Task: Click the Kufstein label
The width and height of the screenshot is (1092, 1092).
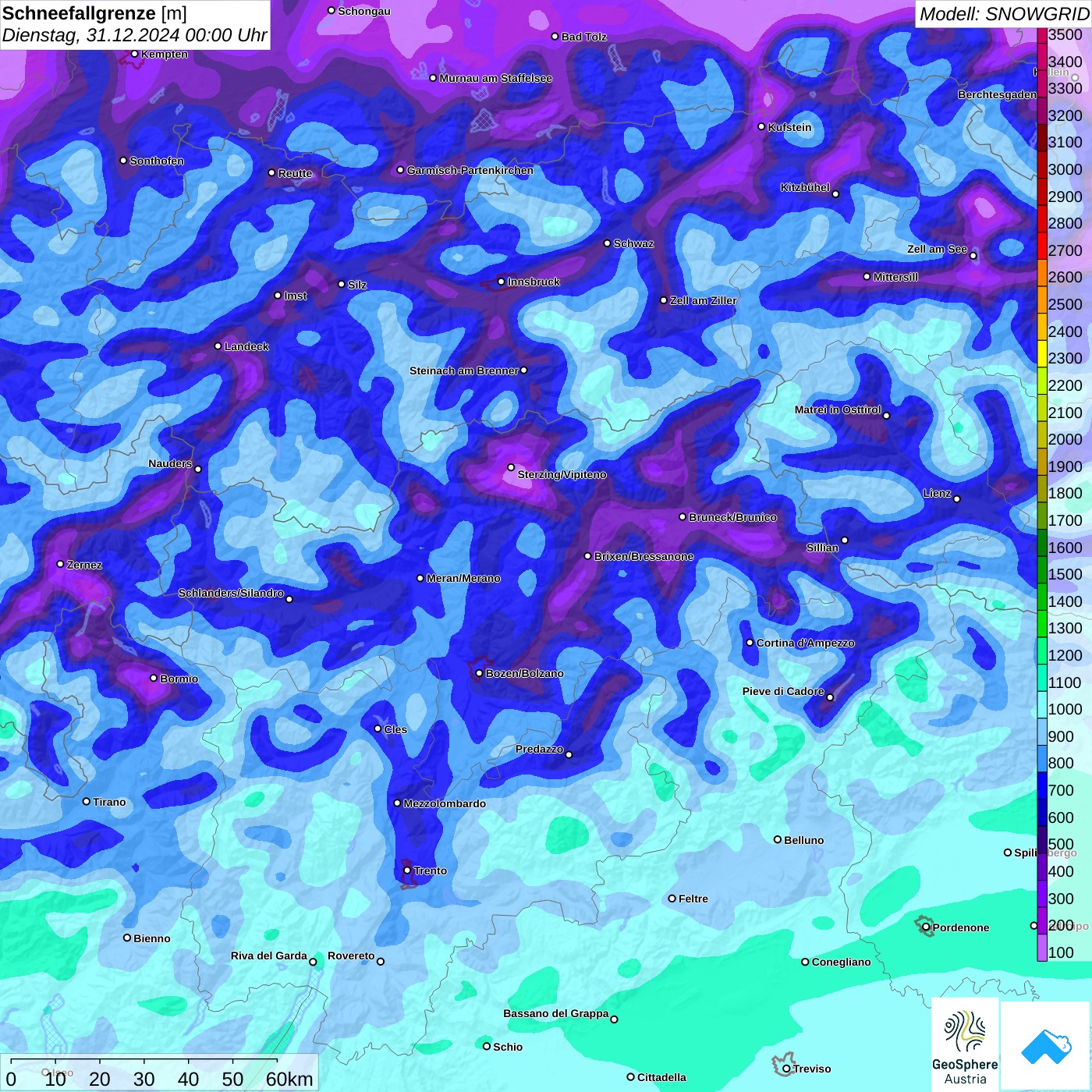Action: pos(789,127)
